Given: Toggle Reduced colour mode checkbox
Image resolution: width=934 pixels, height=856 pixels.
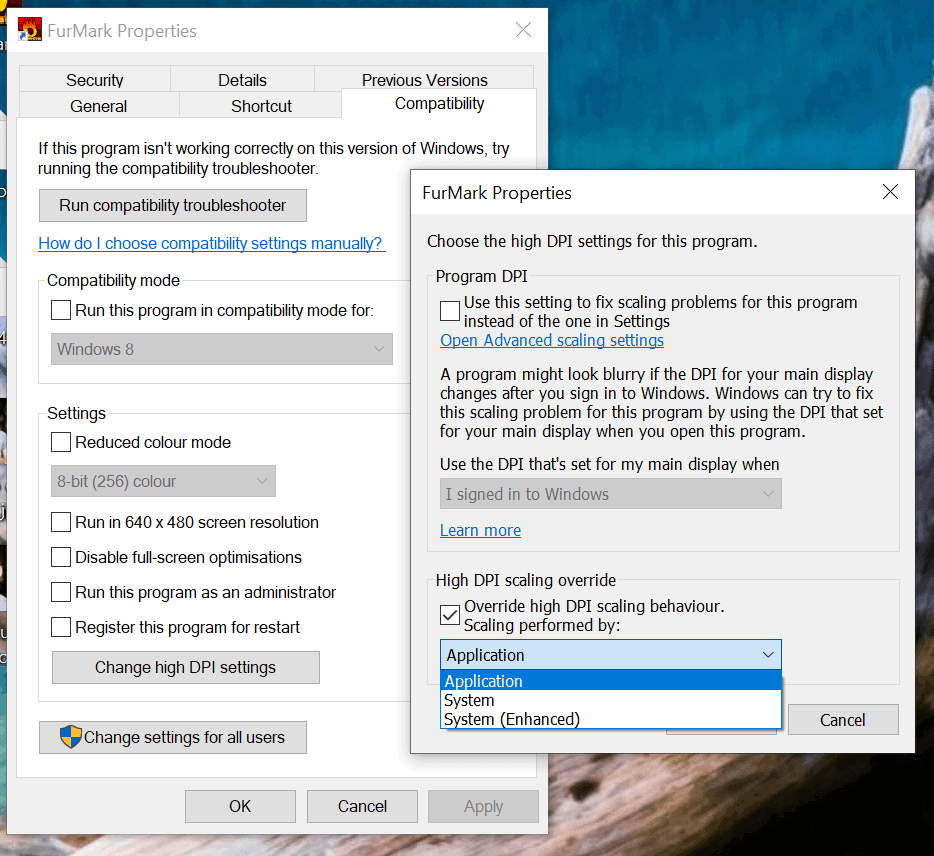Looking at the screenshot, I should pyautogui.click(x=61, y=442).
